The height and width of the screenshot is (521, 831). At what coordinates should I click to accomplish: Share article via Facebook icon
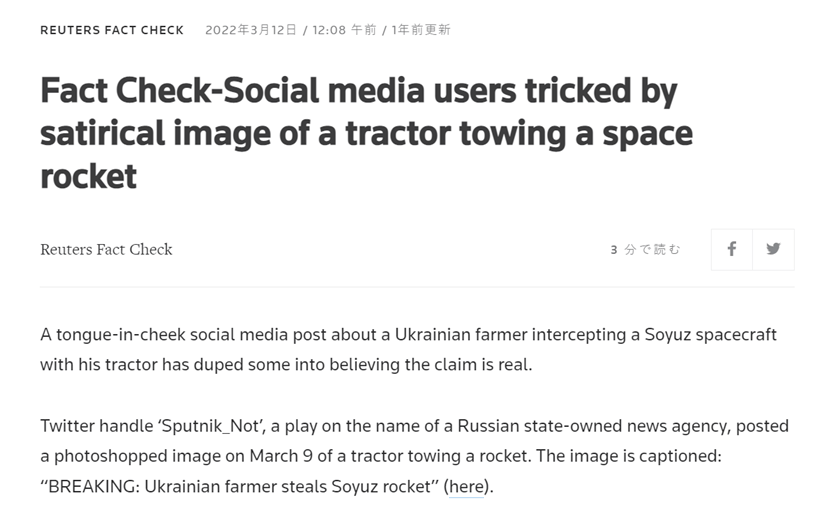click(731, 249)
